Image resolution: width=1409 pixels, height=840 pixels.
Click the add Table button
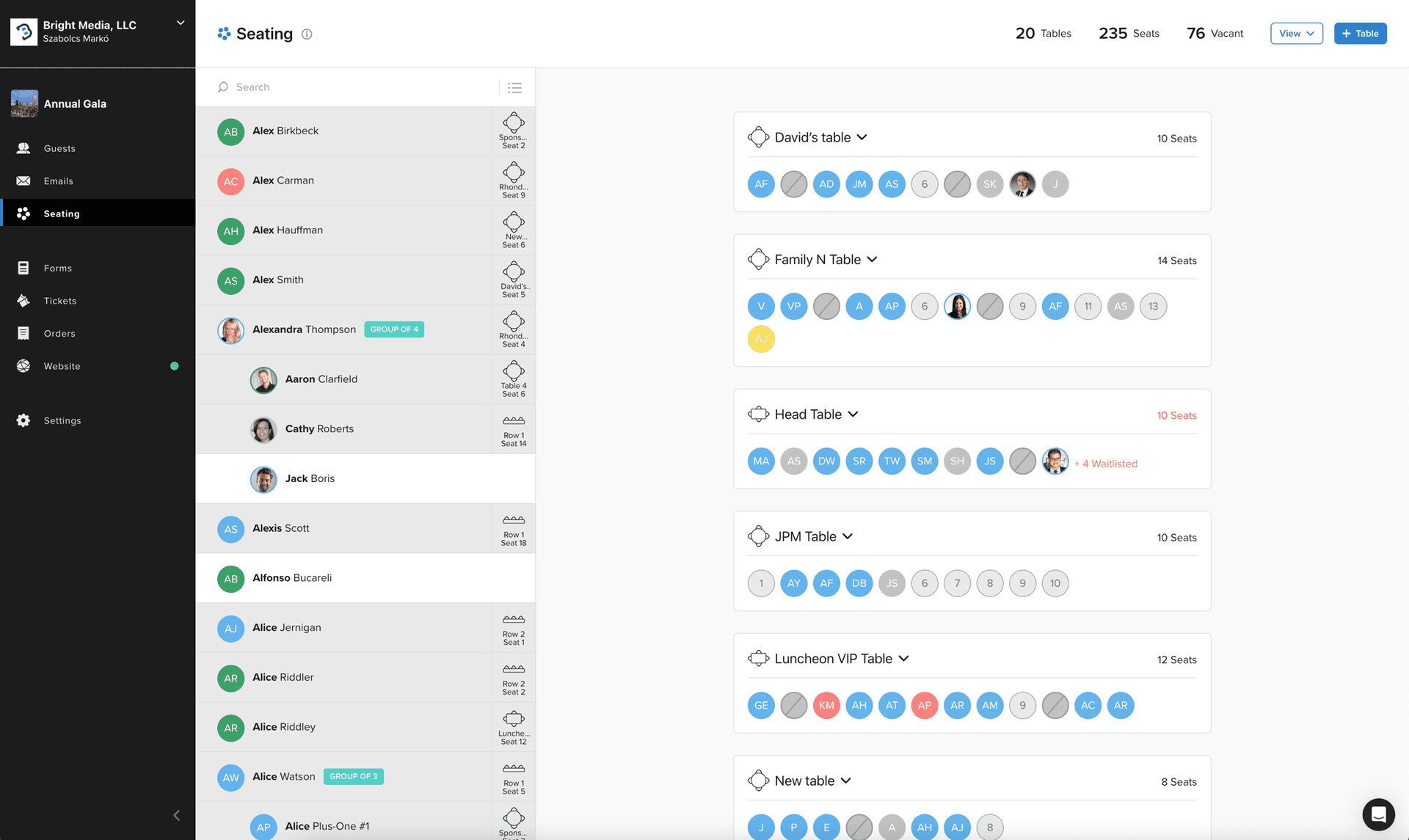click(x=1360, y=34)
